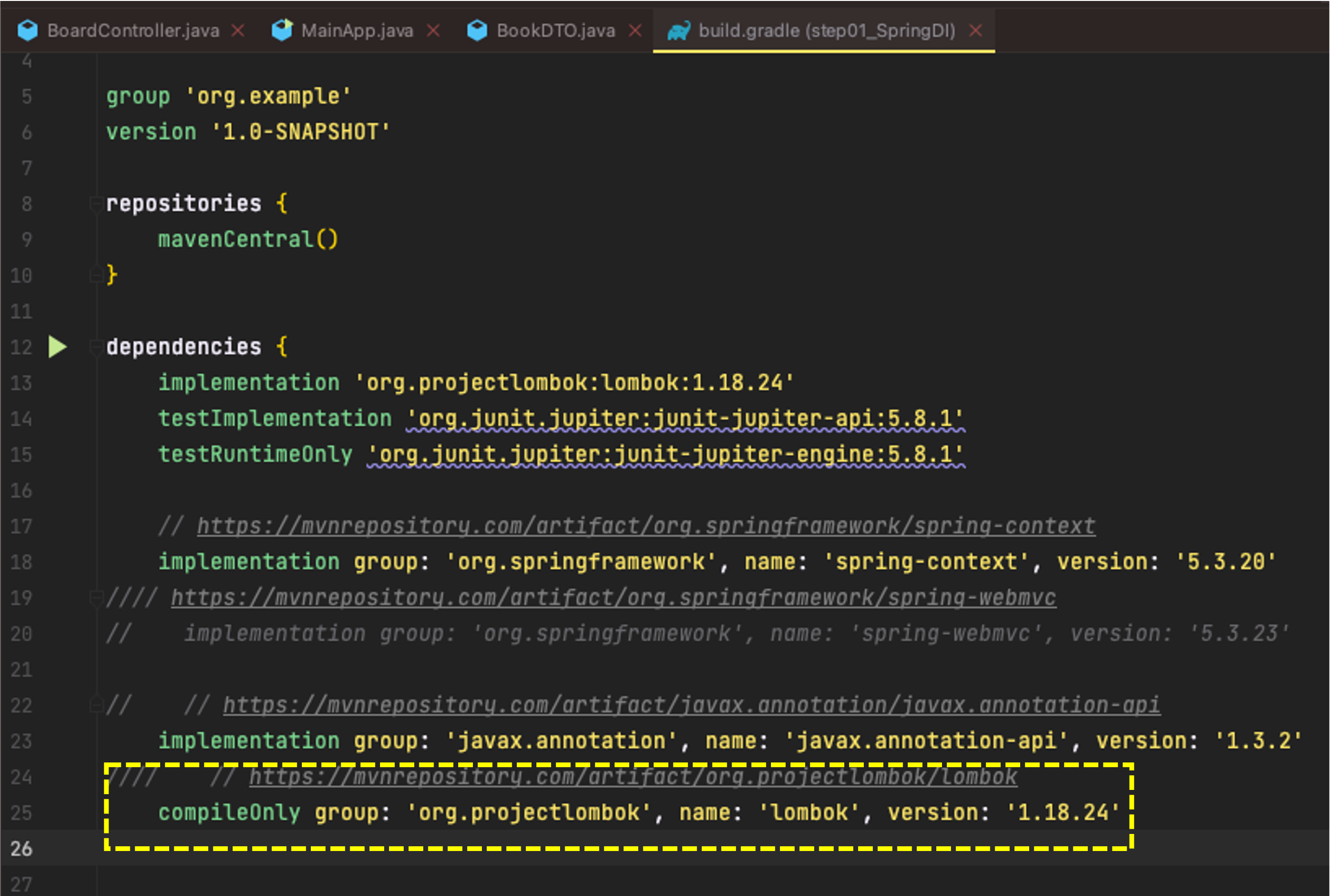The width and height of the screenshot is (1331, 896).
Task: Click line number 26 in gutter
Action: coord(21,849)
